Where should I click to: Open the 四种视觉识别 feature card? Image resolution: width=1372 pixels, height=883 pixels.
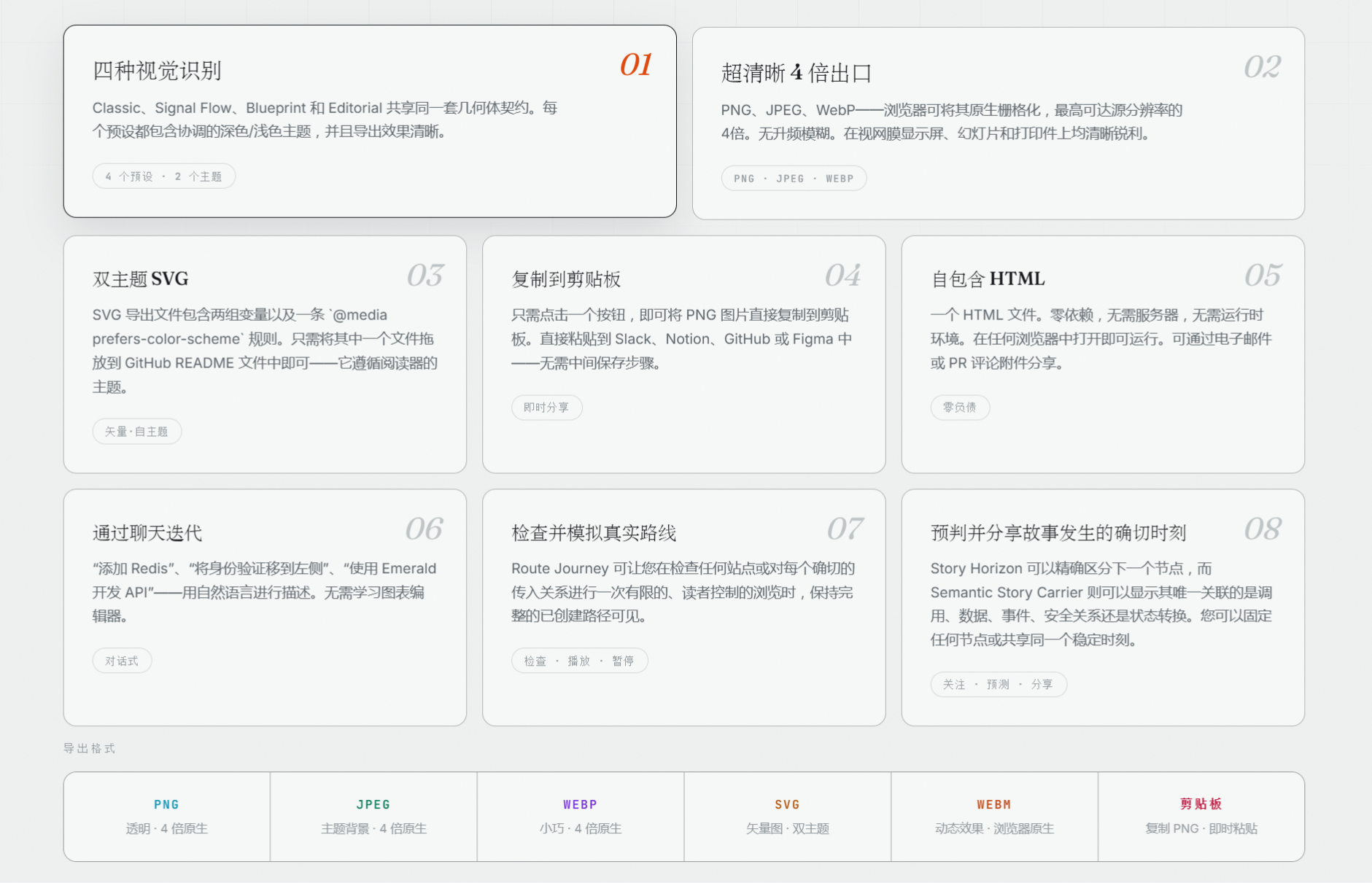[x=370, y=121]
